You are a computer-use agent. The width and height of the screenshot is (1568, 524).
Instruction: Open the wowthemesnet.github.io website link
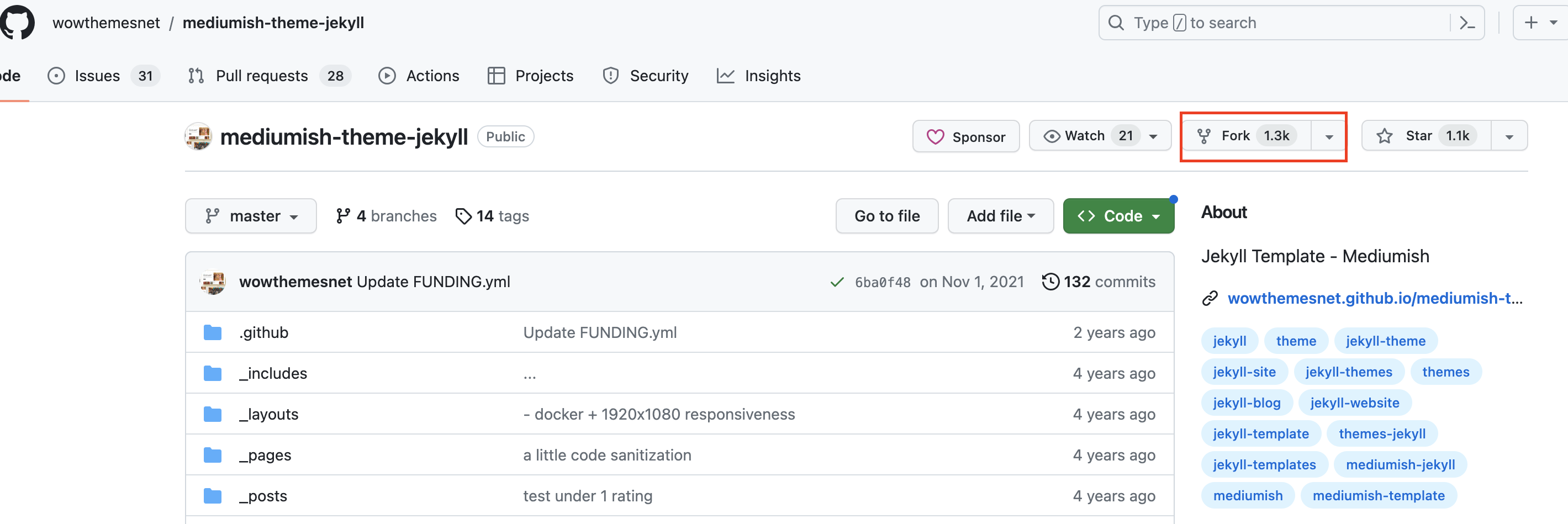1375,298
